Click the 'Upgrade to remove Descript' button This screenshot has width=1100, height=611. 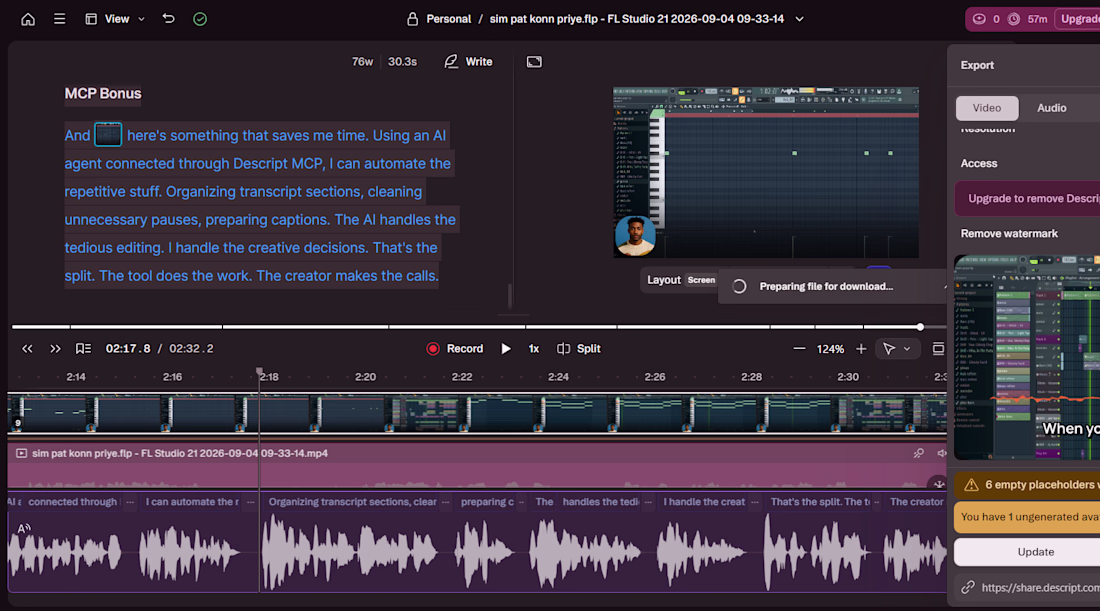coord(1028,199)
